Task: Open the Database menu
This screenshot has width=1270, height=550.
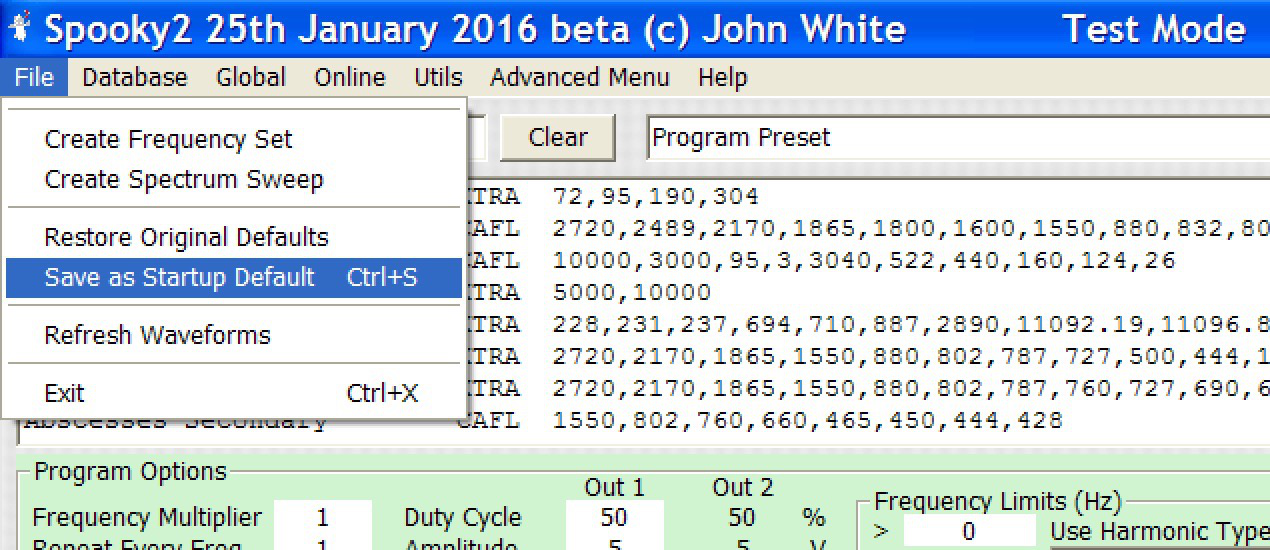Action: click(134, 78)
